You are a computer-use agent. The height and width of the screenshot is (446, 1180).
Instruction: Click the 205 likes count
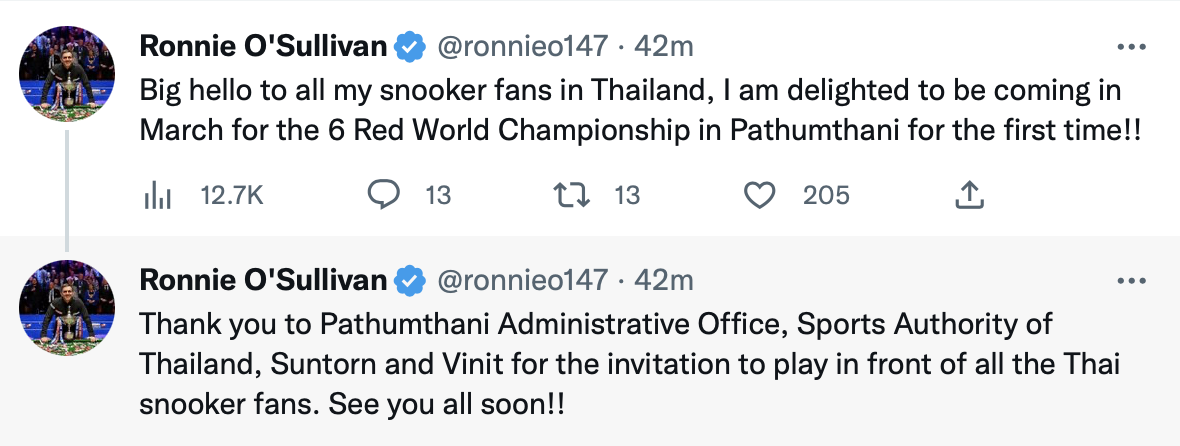pos(826,196)
